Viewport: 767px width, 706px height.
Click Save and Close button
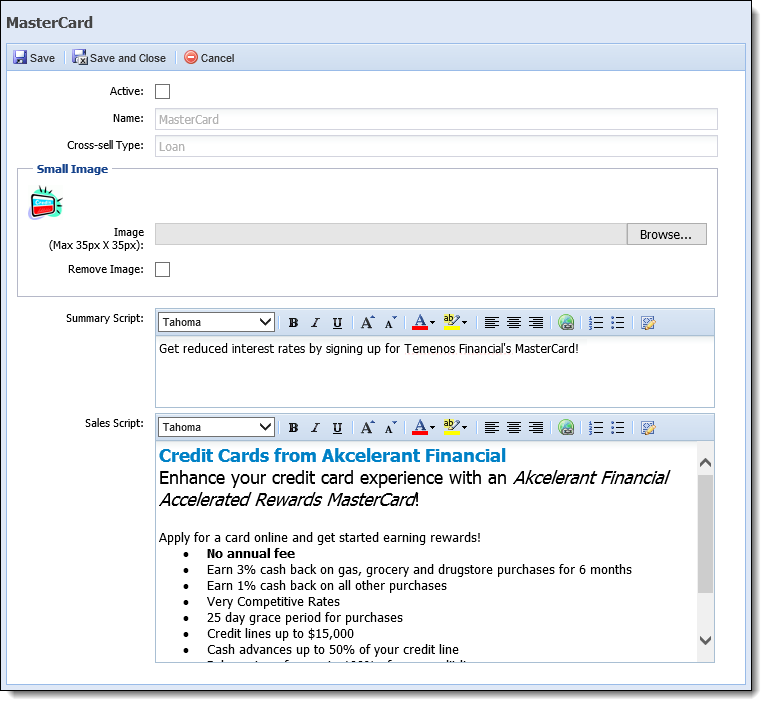(x=119, y=58)
